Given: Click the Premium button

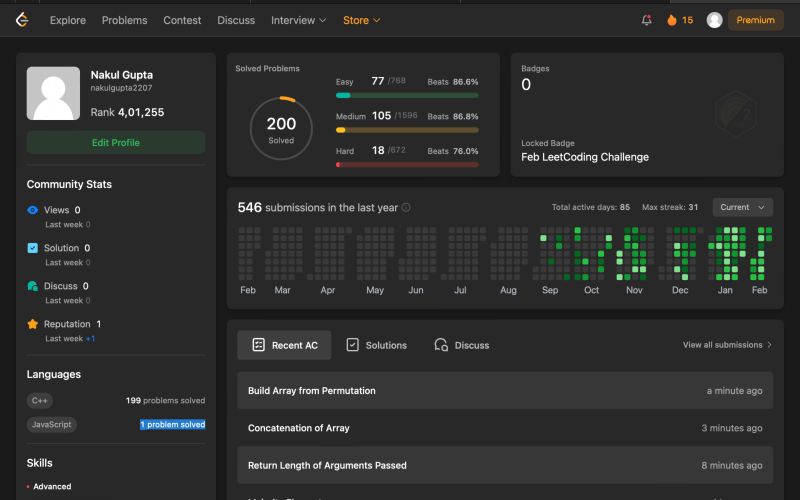Looking at the screenshot, I should (755, 20).
